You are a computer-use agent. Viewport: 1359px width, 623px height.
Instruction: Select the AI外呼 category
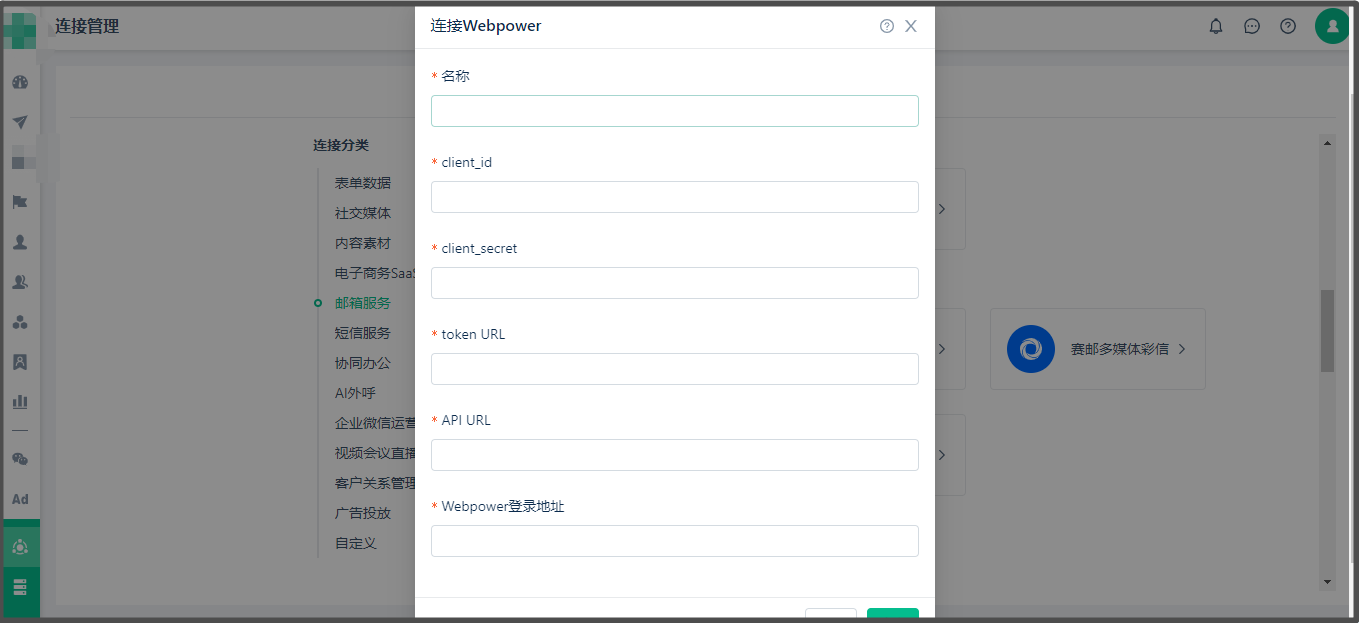tap(355, 393)
